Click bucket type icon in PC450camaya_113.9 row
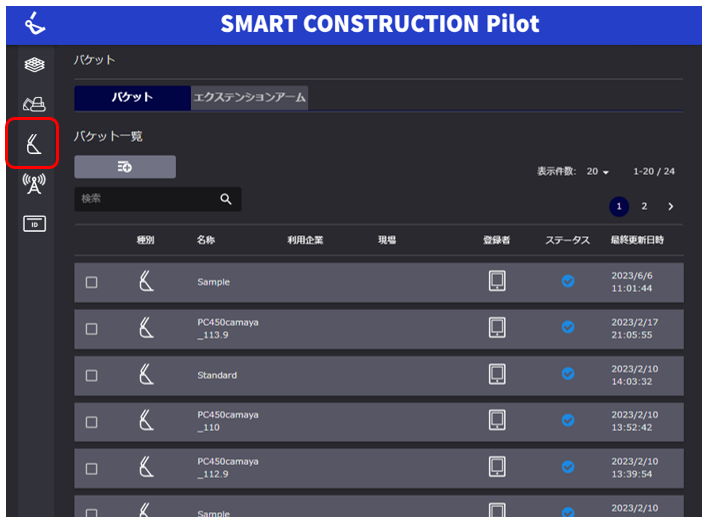This screenshot has width=706, height=523. [x=146, y=328]
